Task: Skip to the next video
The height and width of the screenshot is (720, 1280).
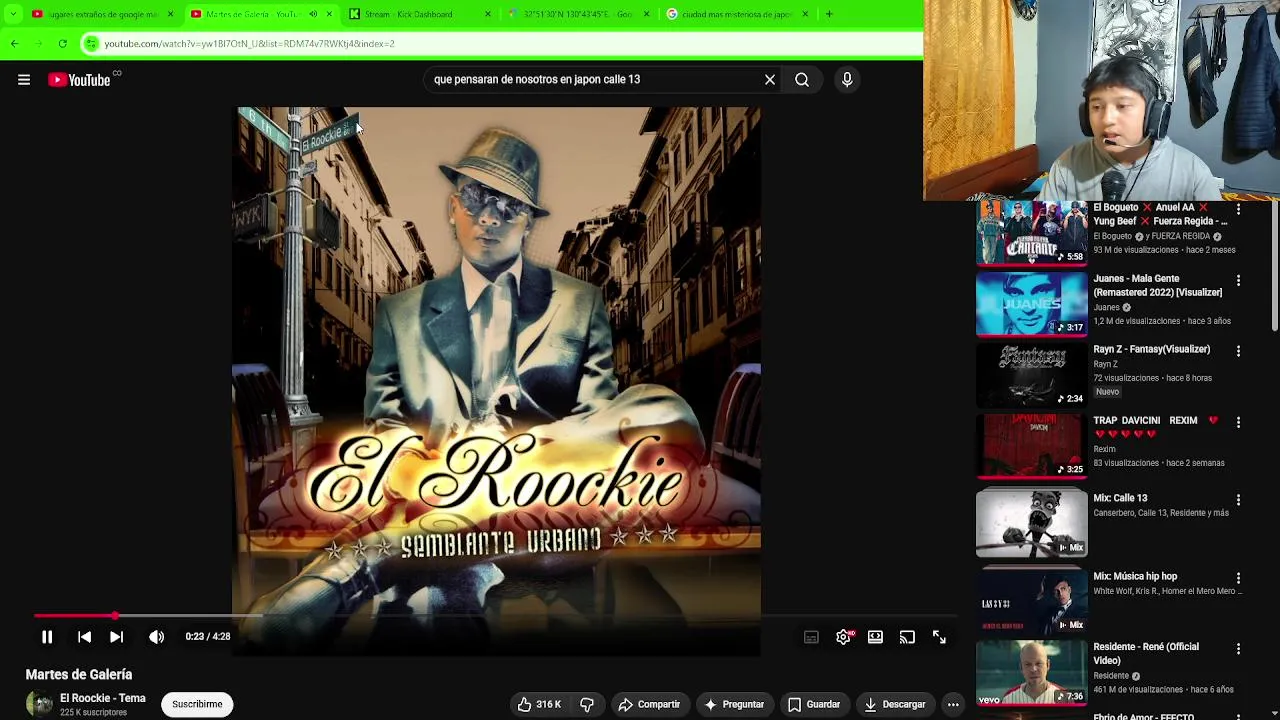Action: point(117,637)
